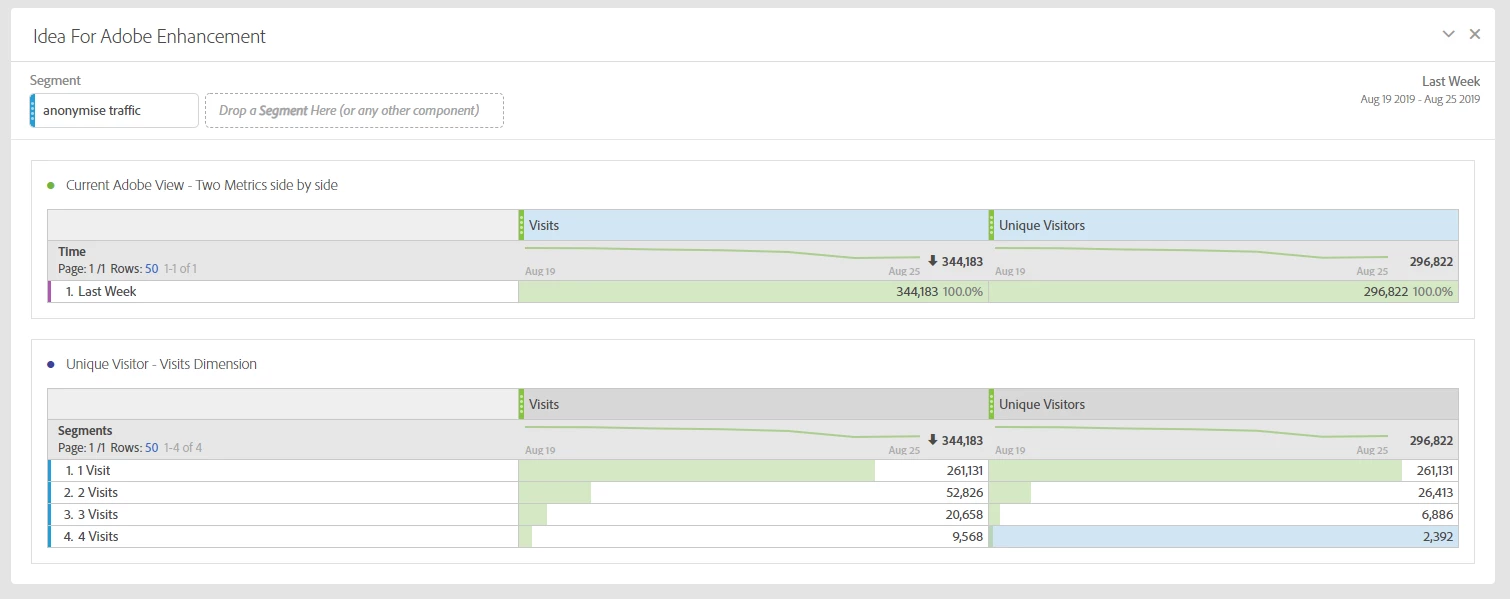
Task: Grab Unique Visitors column handle in first table
Action: pos(991,225)
